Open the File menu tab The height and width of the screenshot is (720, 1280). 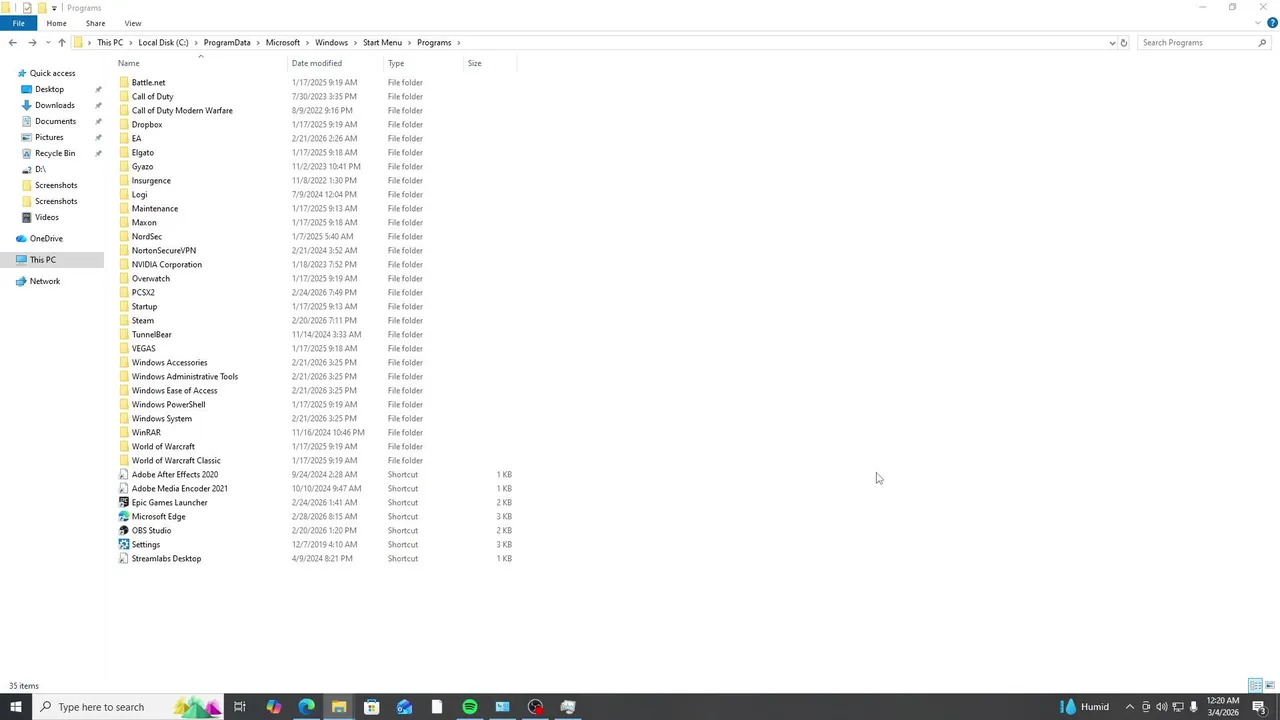[x=18, y=23]
